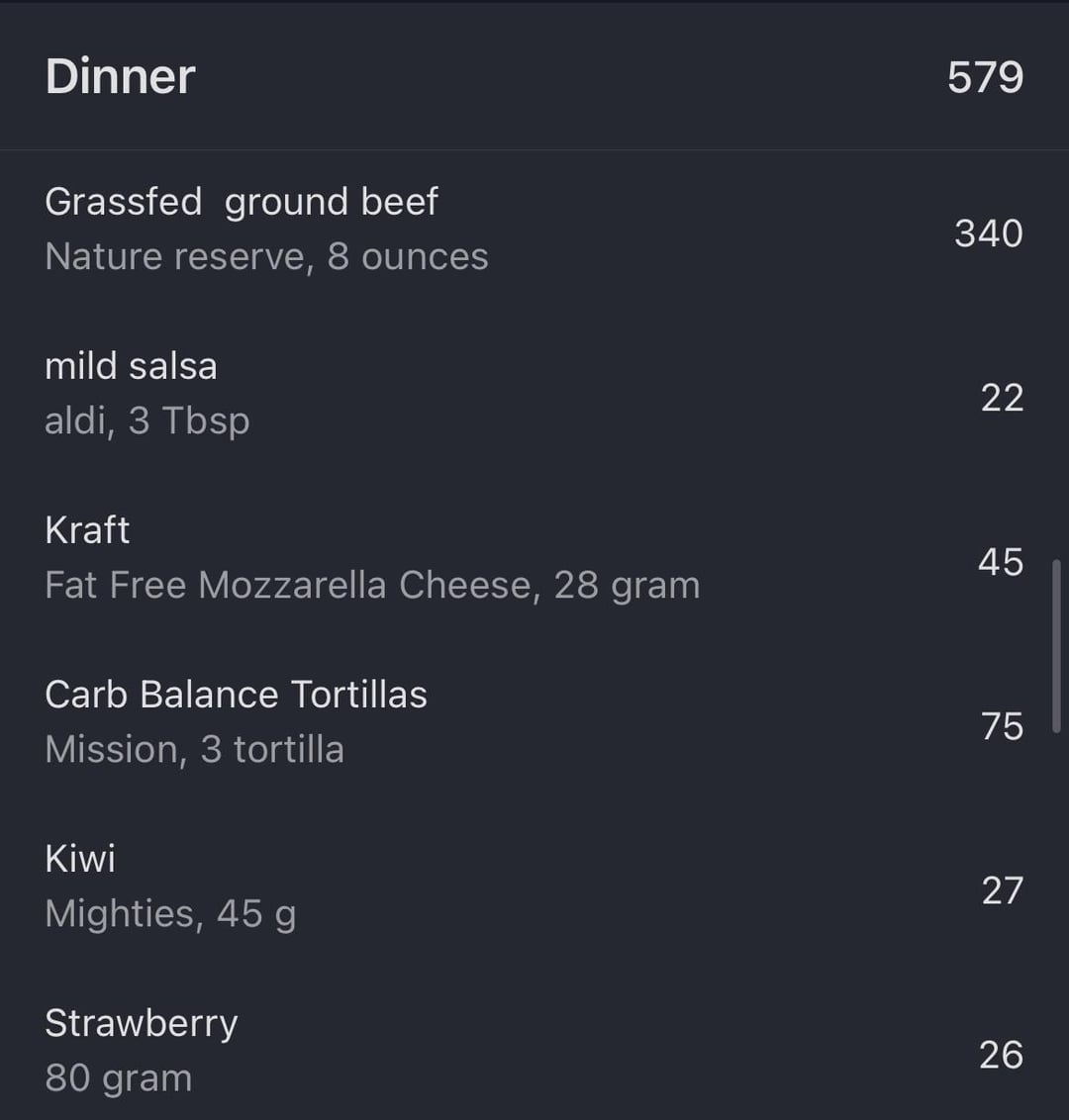Viewport: 1069px width, 1120px height.
Task: Select the Mighties 45 g serving detail
Action: pyautogui.click(x=171, y=914)
